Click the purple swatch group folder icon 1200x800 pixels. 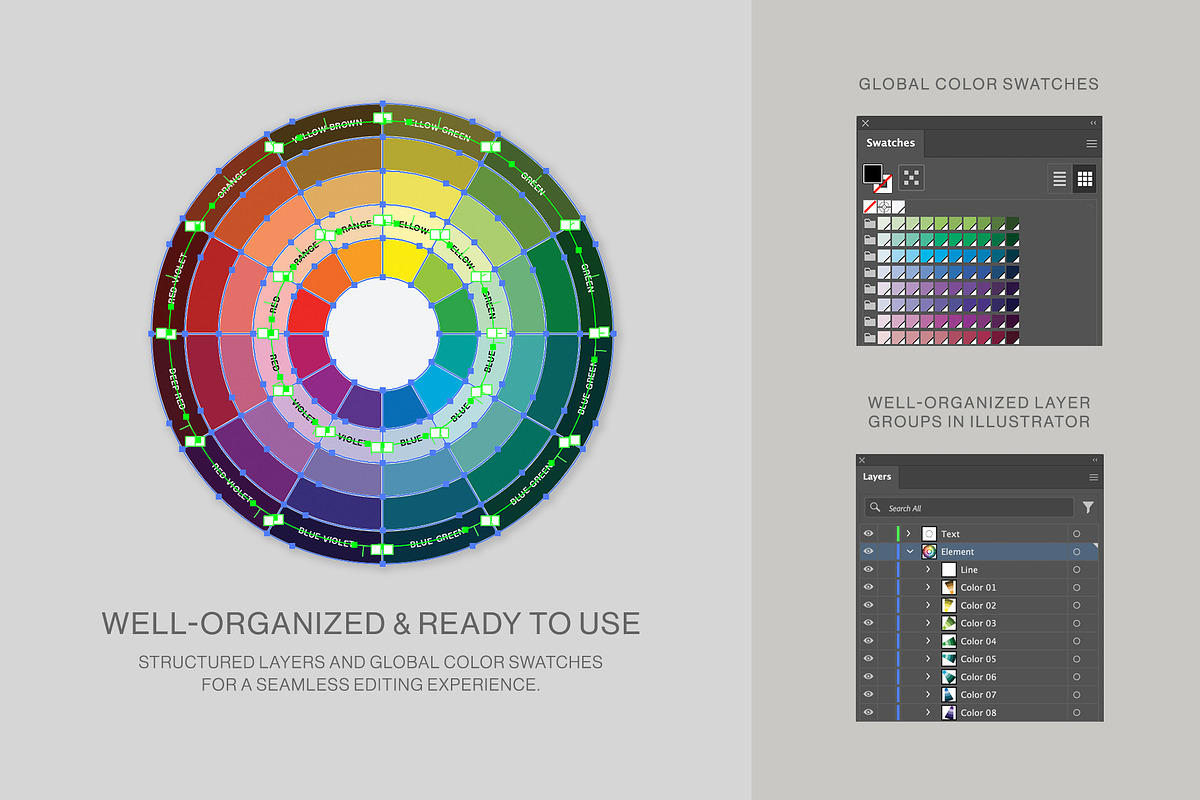pyautogui.click(x=870, y=288)
